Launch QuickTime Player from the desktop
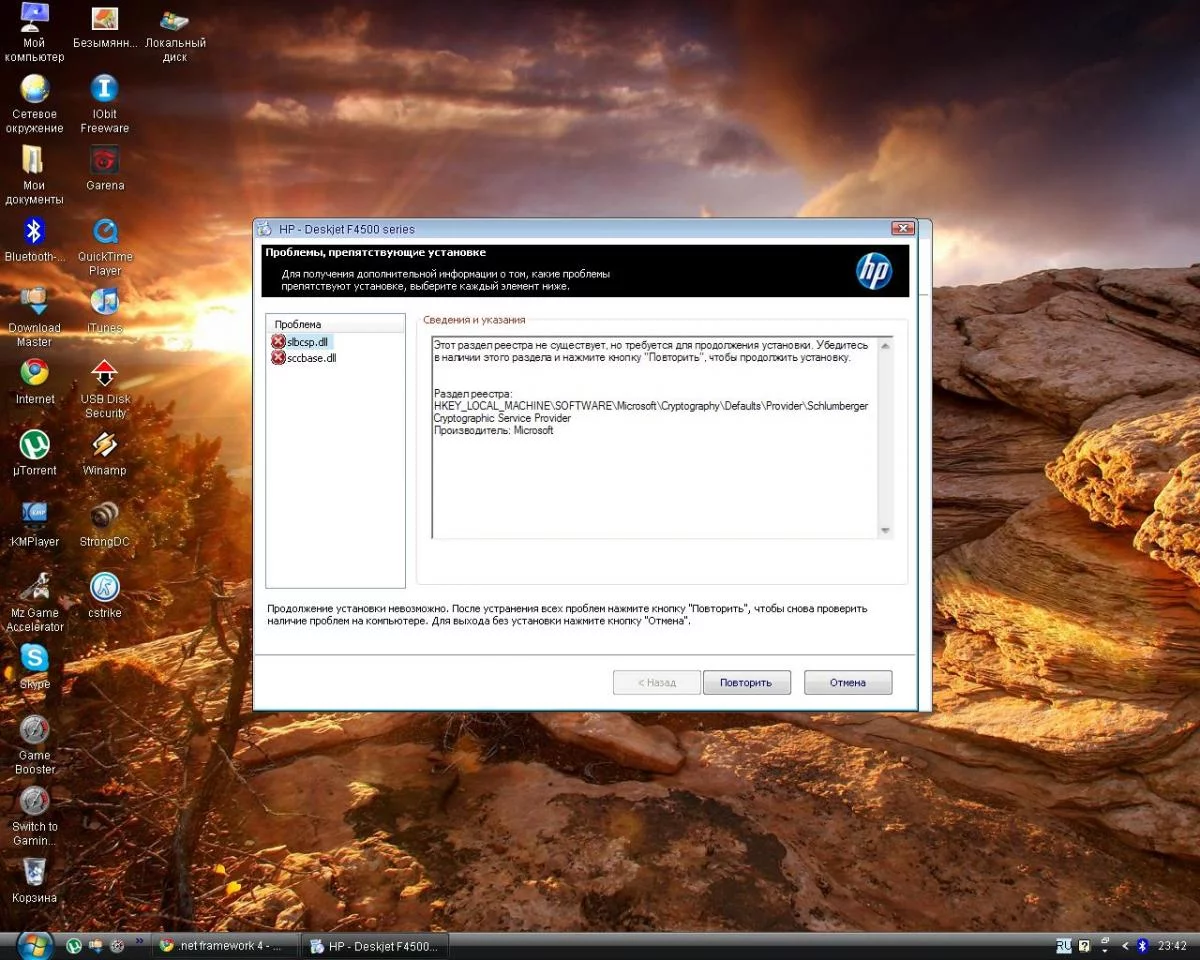Screen dimensions: 1200x960 pos(105,246)
